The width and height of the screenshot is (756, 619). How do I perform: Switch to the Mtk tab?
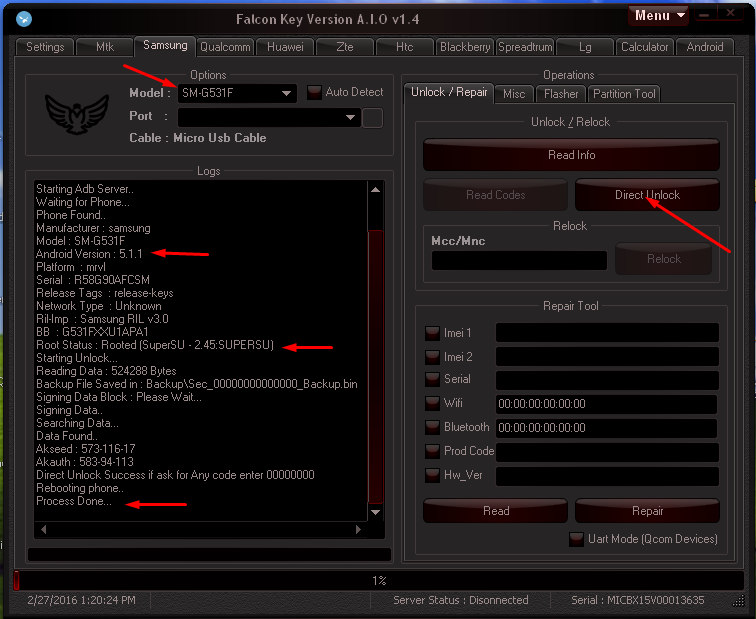tap(105, 47)
